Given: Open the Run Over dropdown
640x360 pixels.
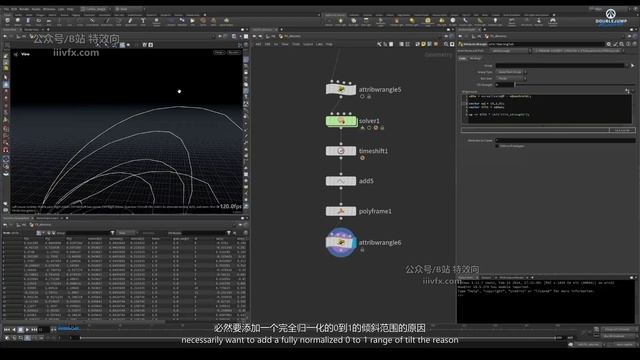Looking at the screenshot, I should pyautogui.click(x=511, y=78).
